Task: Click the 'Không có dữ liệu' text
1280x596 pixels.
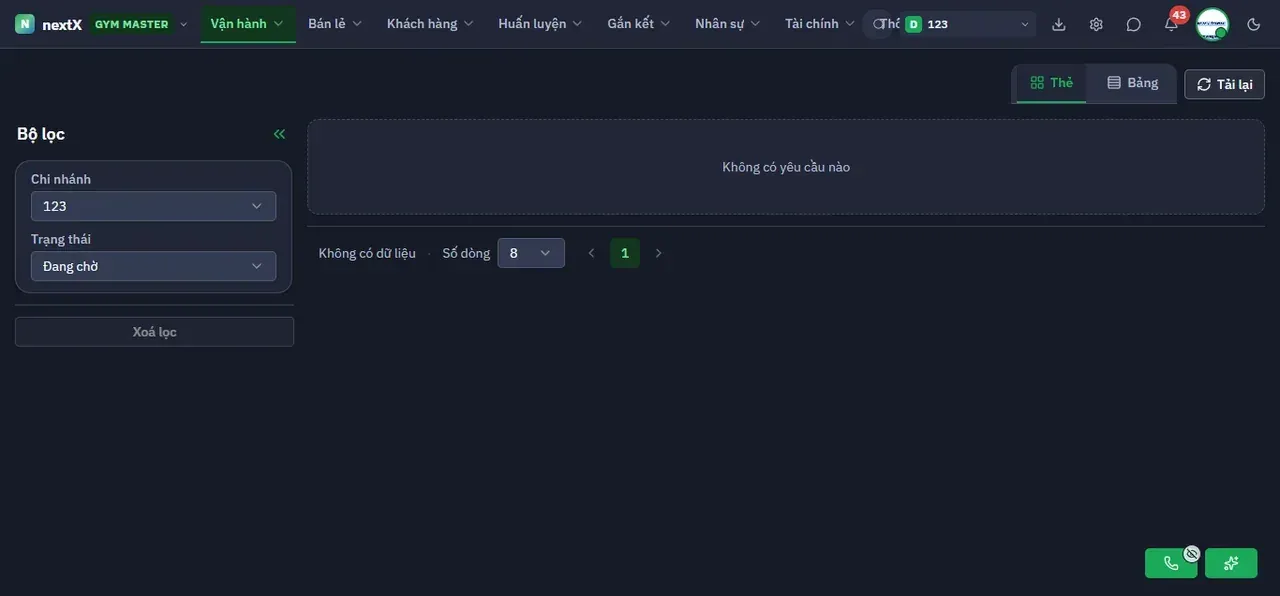Action: tap(367, 253)
